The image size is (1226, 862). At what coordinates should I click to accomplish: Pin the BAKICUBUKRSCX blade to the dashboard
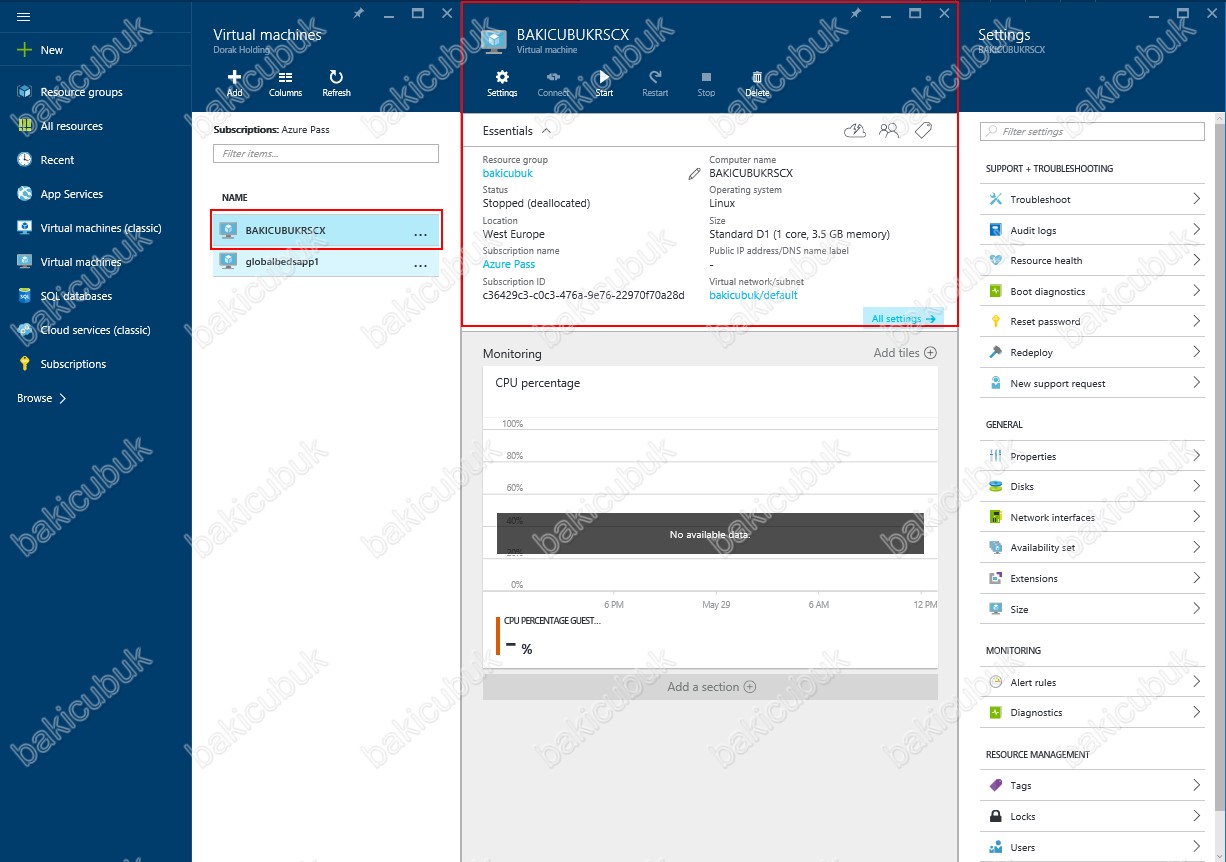pyautogui.click(x=855, y=13)
